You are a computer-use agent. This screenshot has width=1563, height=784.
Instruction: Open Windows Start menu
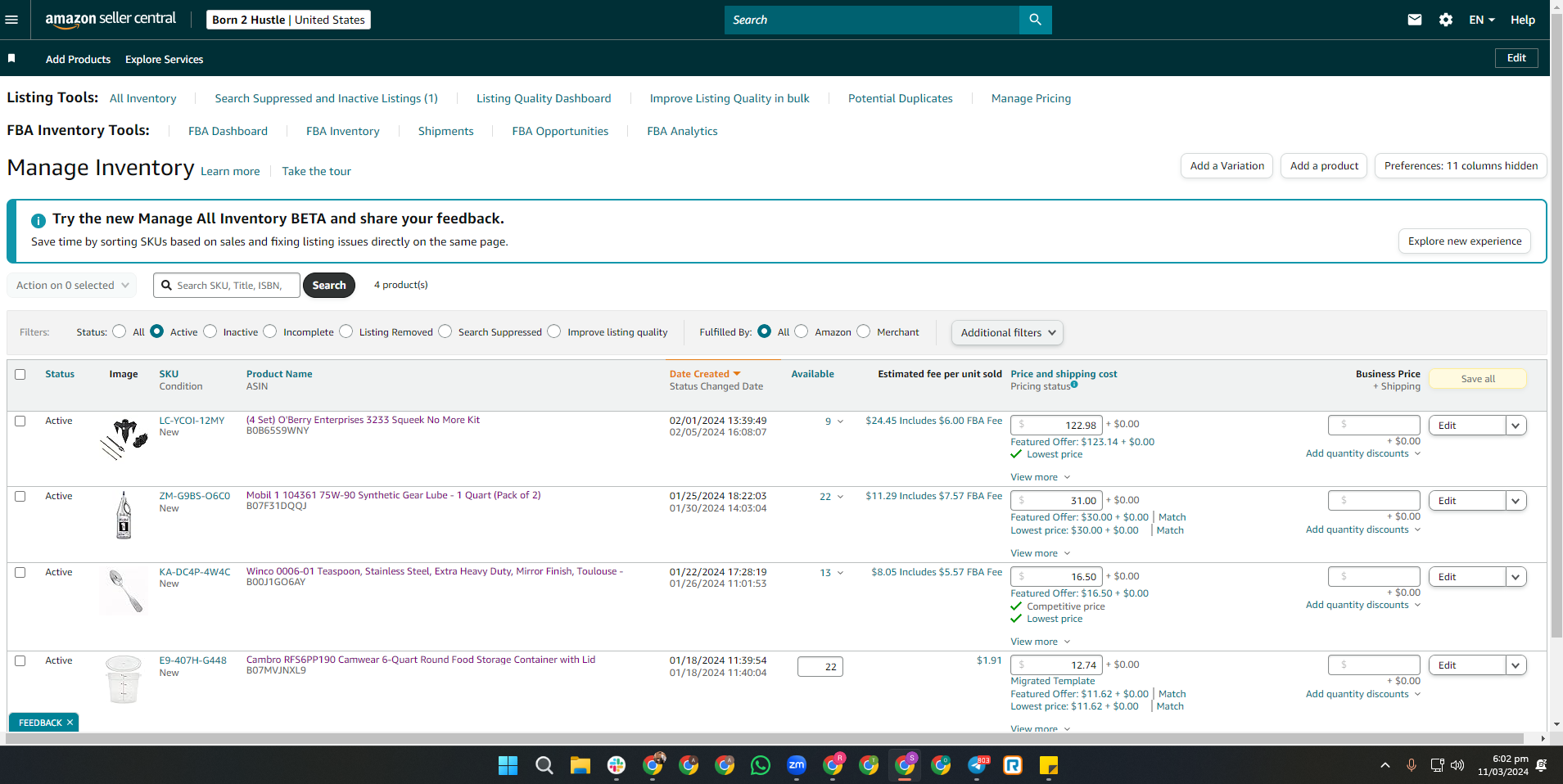(x=508, y=765)
